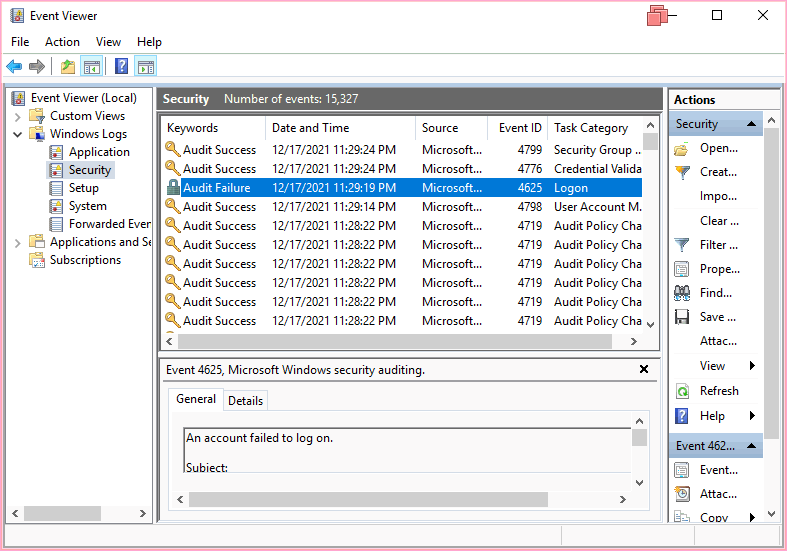
Task: Click the Show/Hide Console Tree toolbar icon
Action: pos(92,67)
